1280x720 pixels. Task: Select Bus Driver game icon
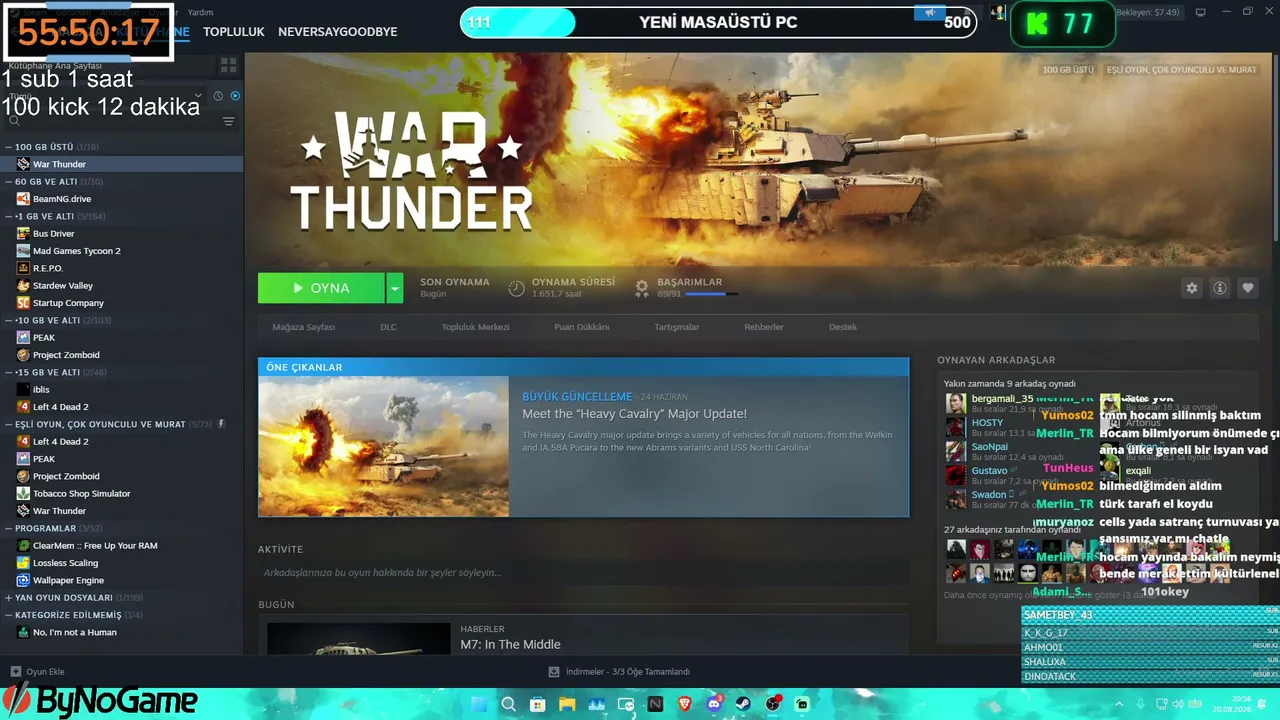pyautogui.click(x=24, y=234)
